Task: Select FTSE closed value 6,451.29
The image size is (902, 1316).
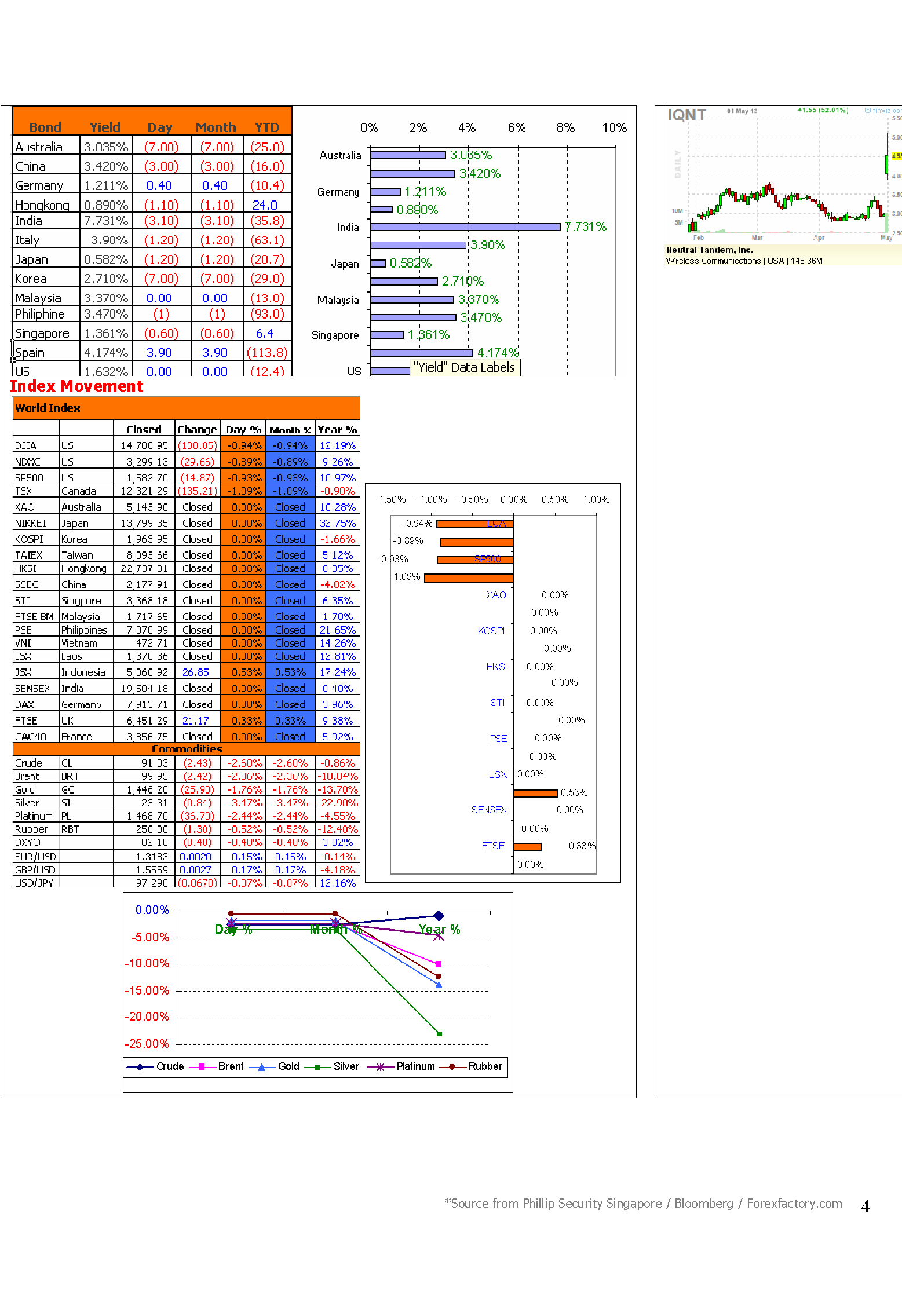Action: coord(147,721)
